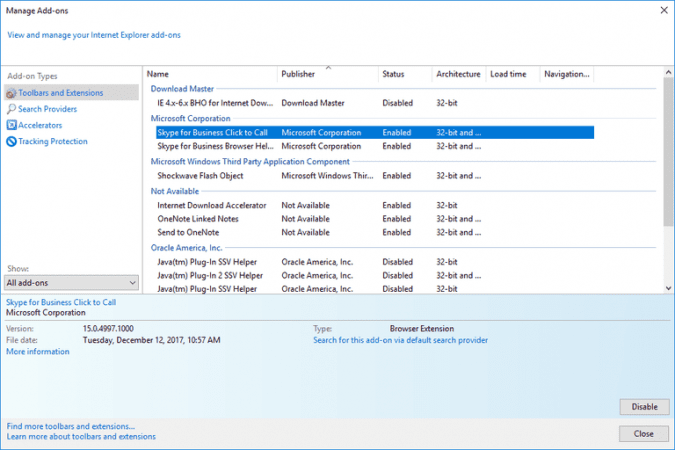Viewport: 675px width, 450px height.
Task: Click Microsoft Windows Thir... publisher cell
Action: tap(327, 176)
